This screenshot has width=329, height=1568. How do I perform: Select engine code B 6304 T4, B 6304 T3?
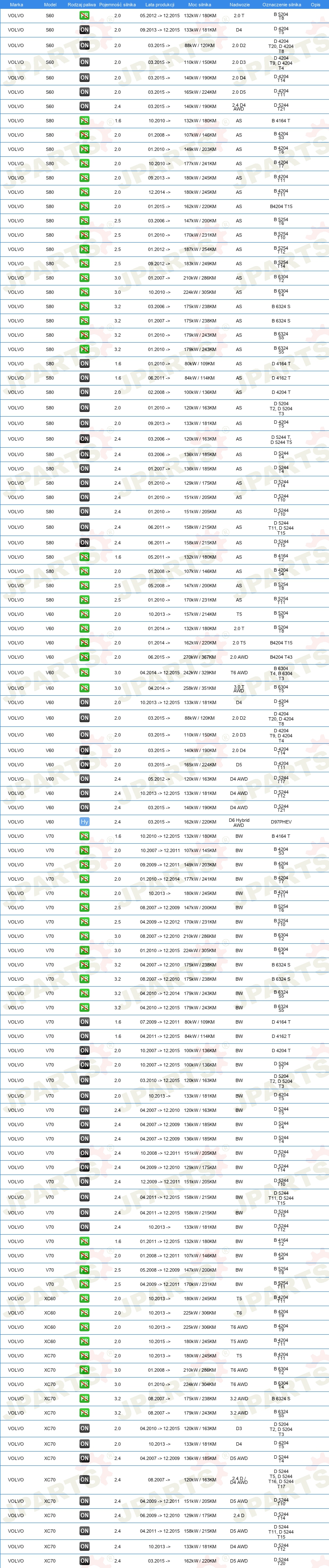coord(281,673)
